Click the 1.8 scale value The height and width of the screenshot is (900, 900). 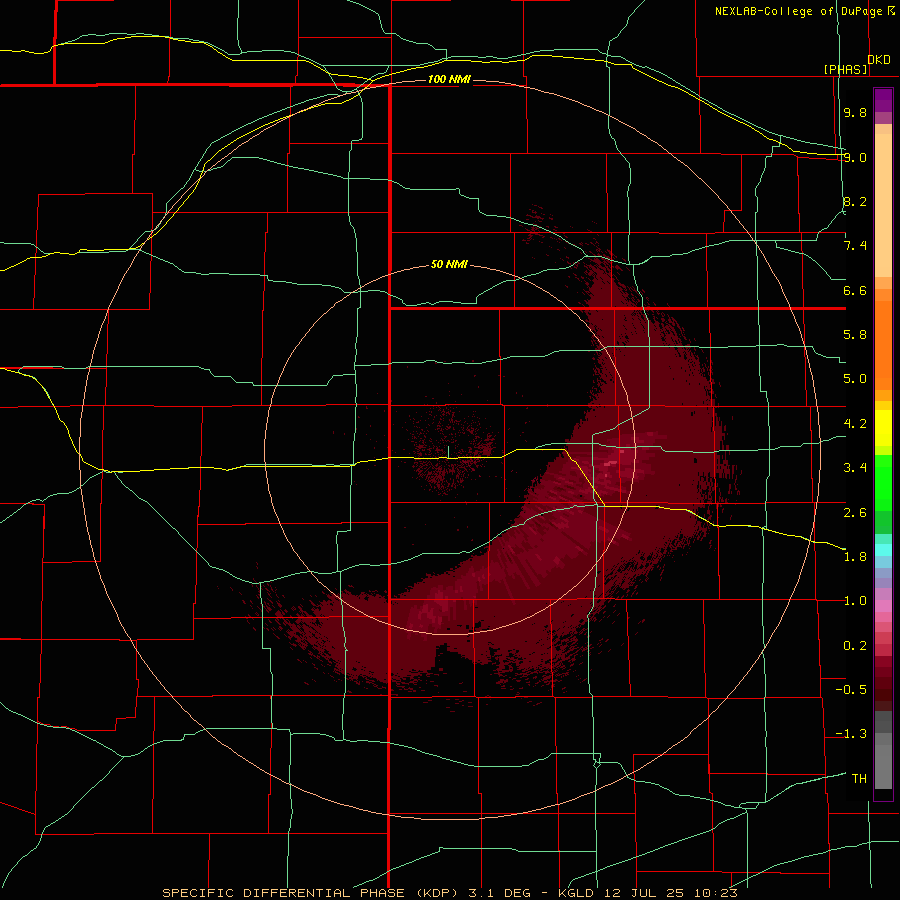click(x=855, y=557)
